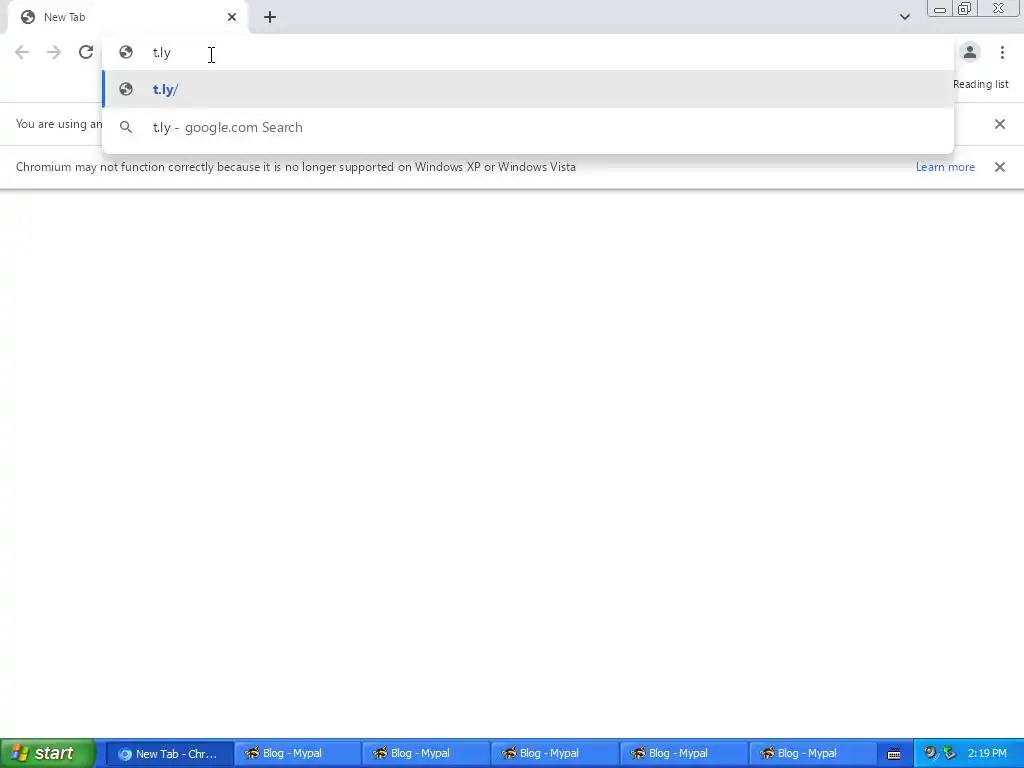Open the Reading list
This screenshot has width=1024, height=768.
pos(980,84)
